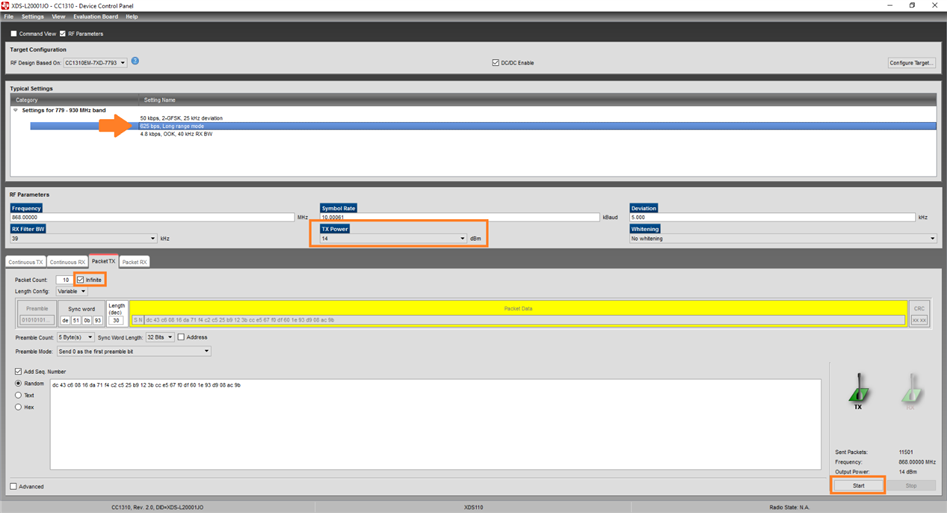Open the Preamble Count dropdown

(75, 337)
